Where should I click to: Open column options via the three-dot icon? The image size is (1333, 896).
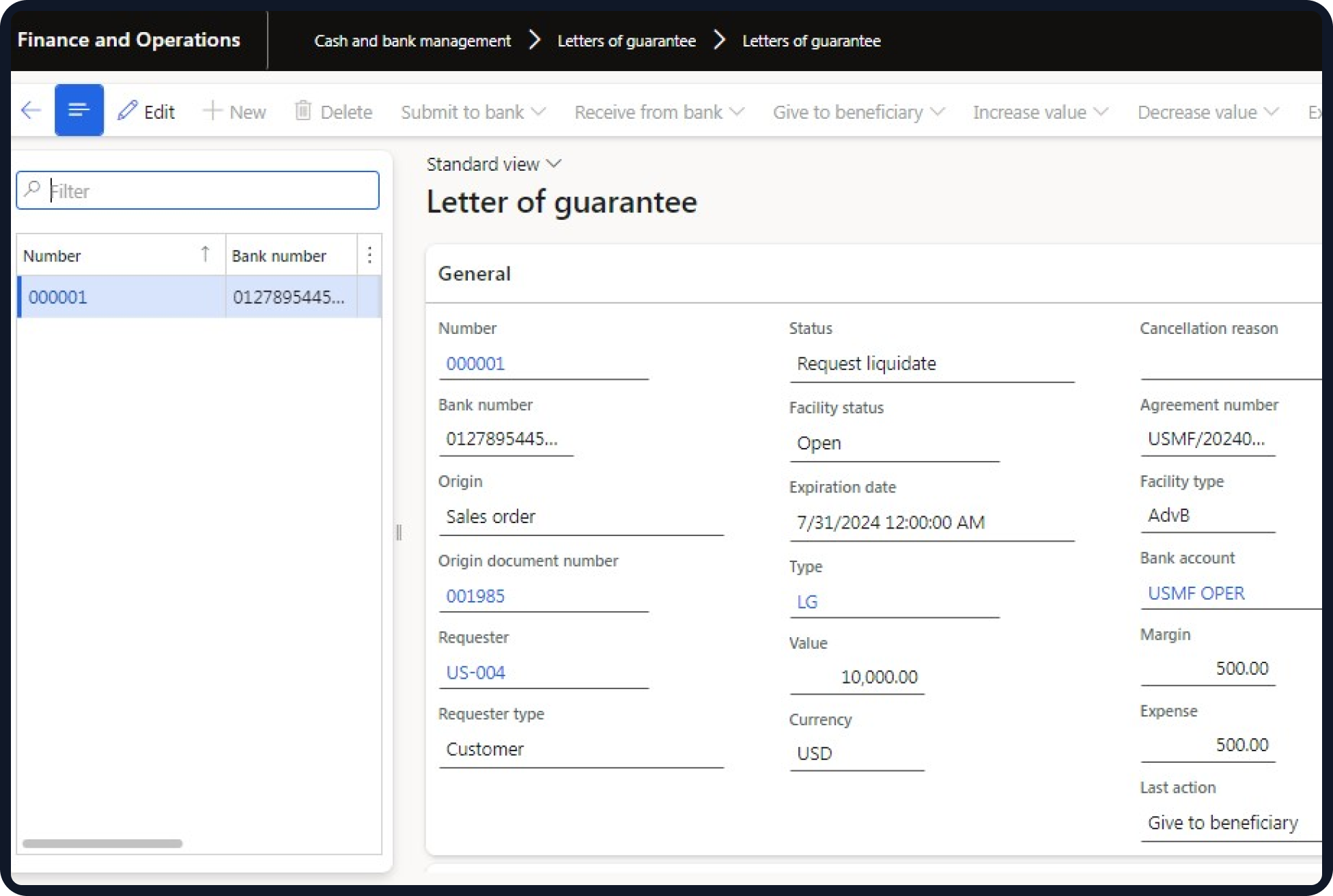coord(369,255)
